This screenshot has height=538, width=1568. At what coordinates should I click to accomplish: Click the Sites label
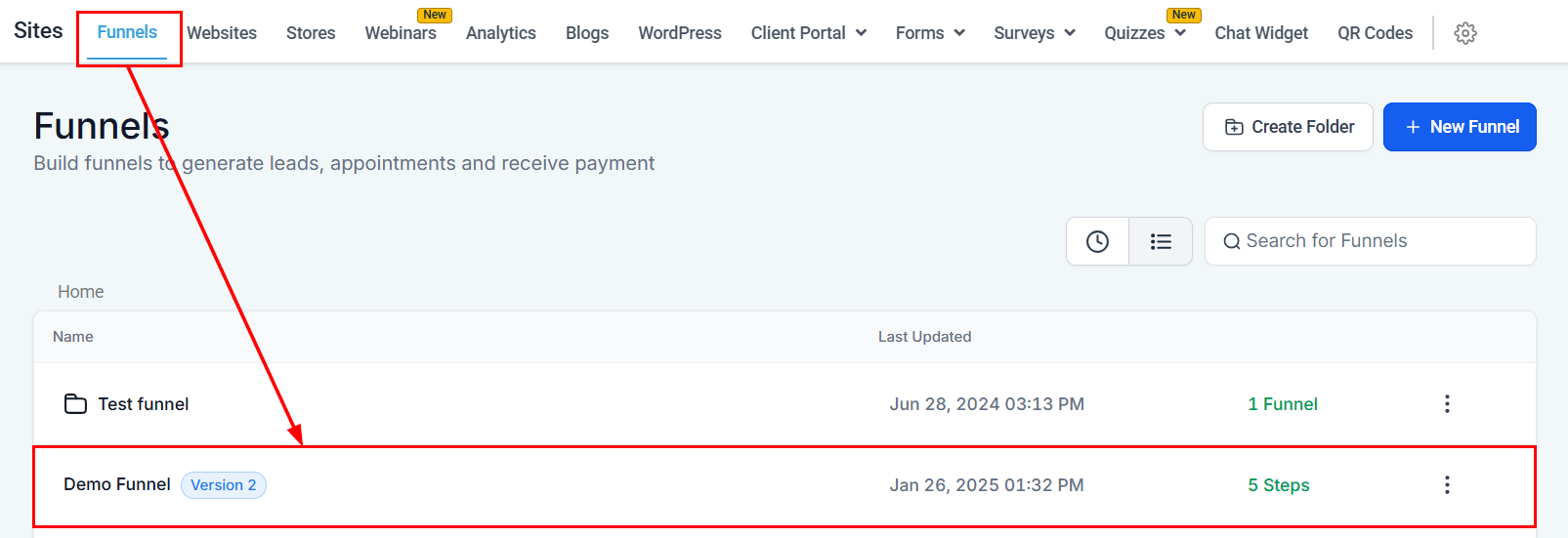click(x=38, y=30)
